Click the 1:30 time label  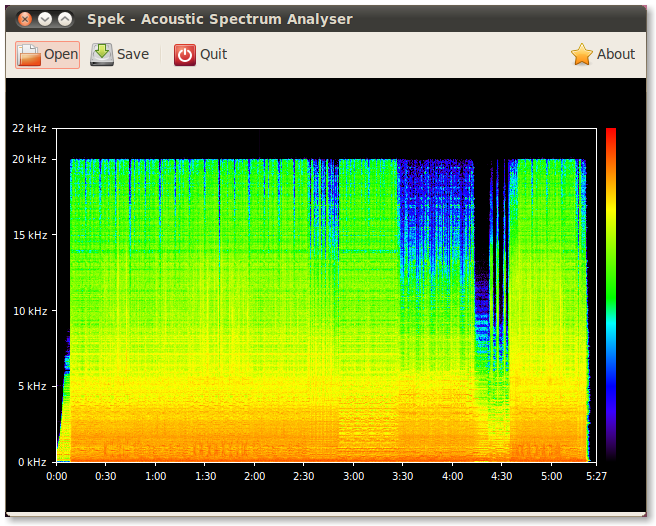tap(205, 477)
